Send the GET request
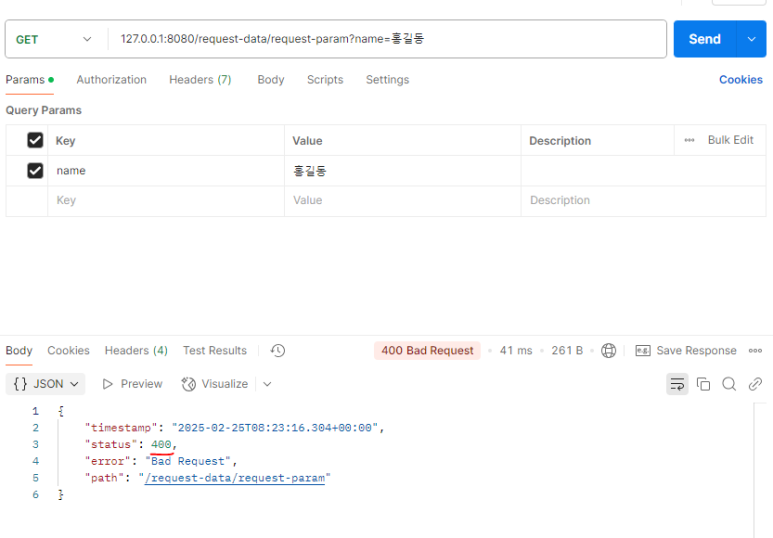The image size is (773, 538). coord(705,39)
